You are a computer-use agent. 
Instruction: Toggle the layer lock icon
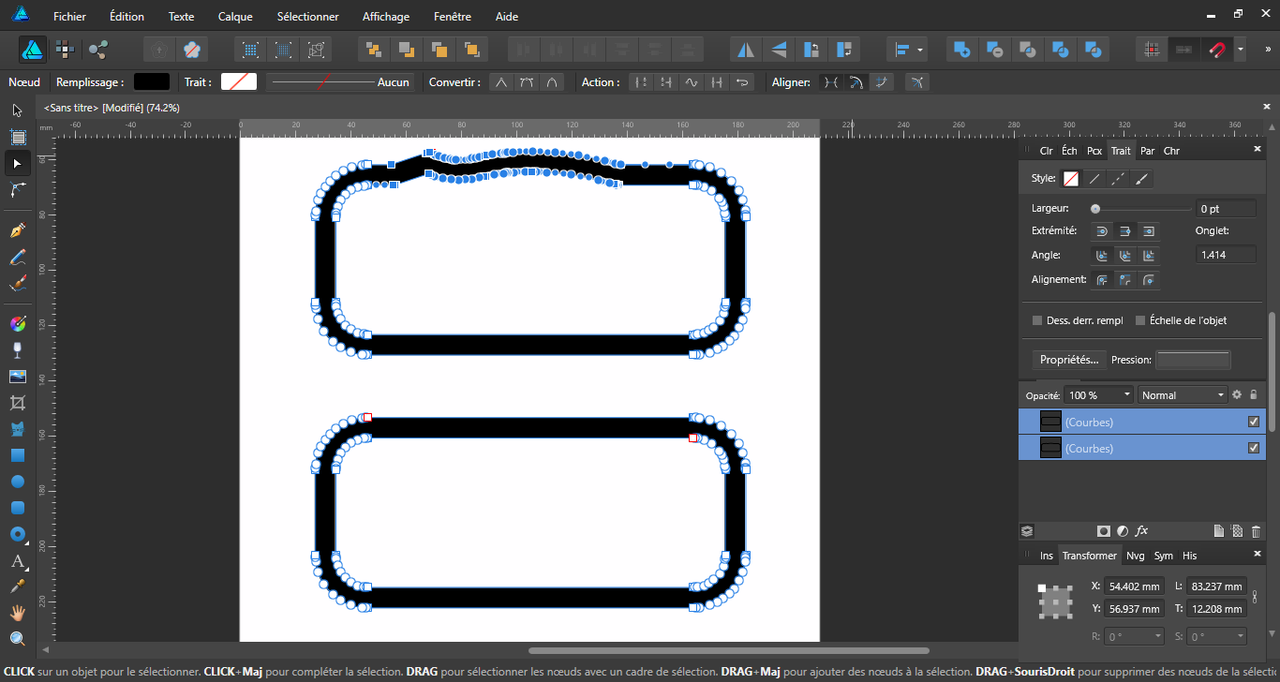(1254, 395)
